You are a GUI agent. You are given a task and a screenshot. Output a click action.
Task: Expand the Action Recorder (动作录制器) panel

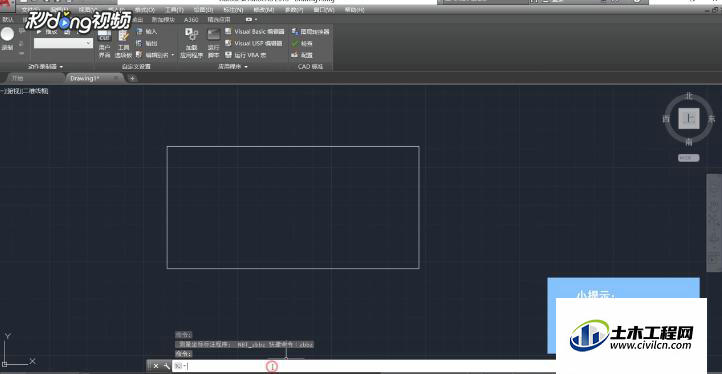pos(45,67)
